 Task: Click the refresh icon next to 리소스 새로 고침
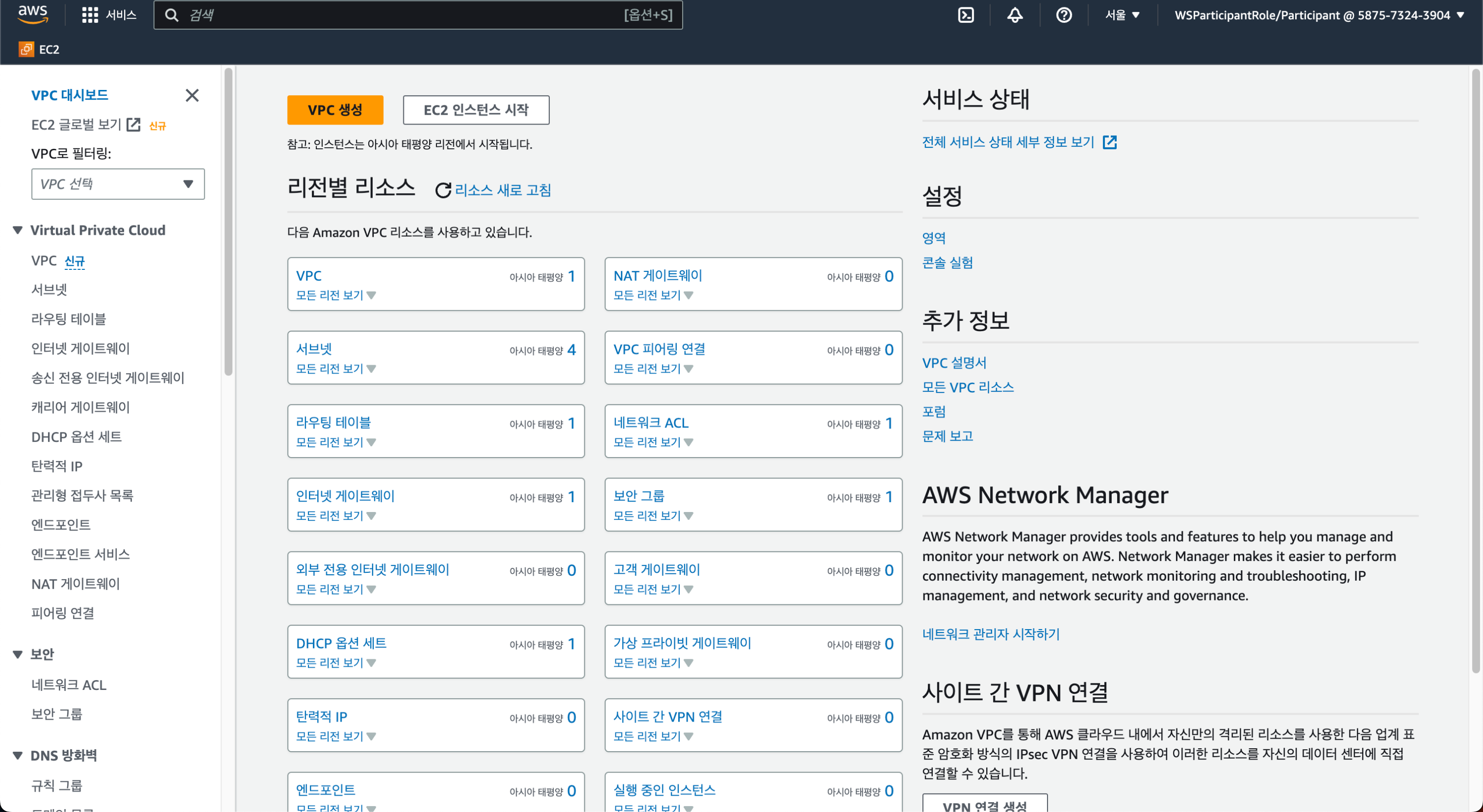[x=443, y=190]
